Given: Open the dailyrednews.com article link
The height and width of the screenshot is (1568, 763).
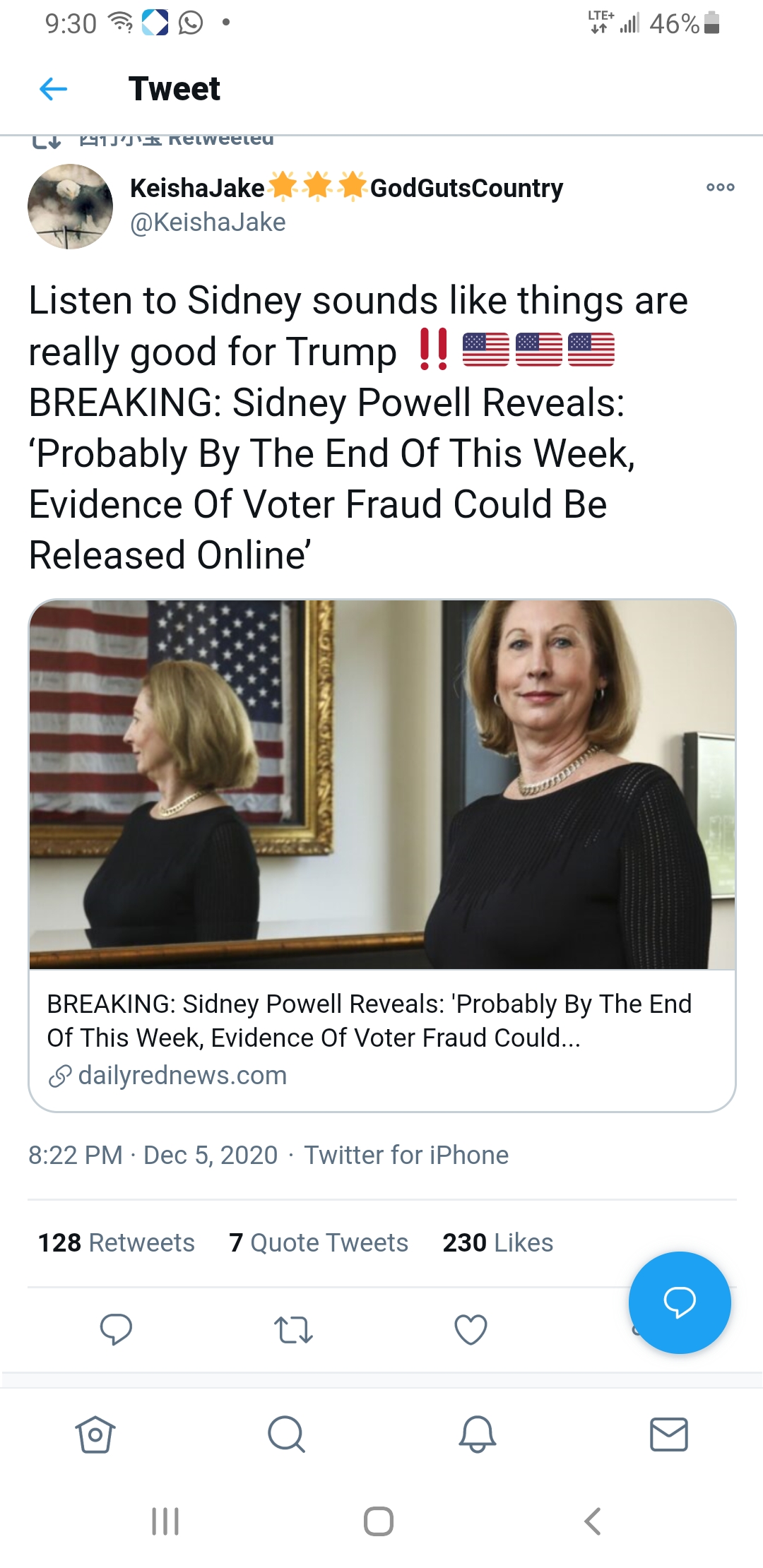Looking at the screenshot, I should tap(182, 1076).
